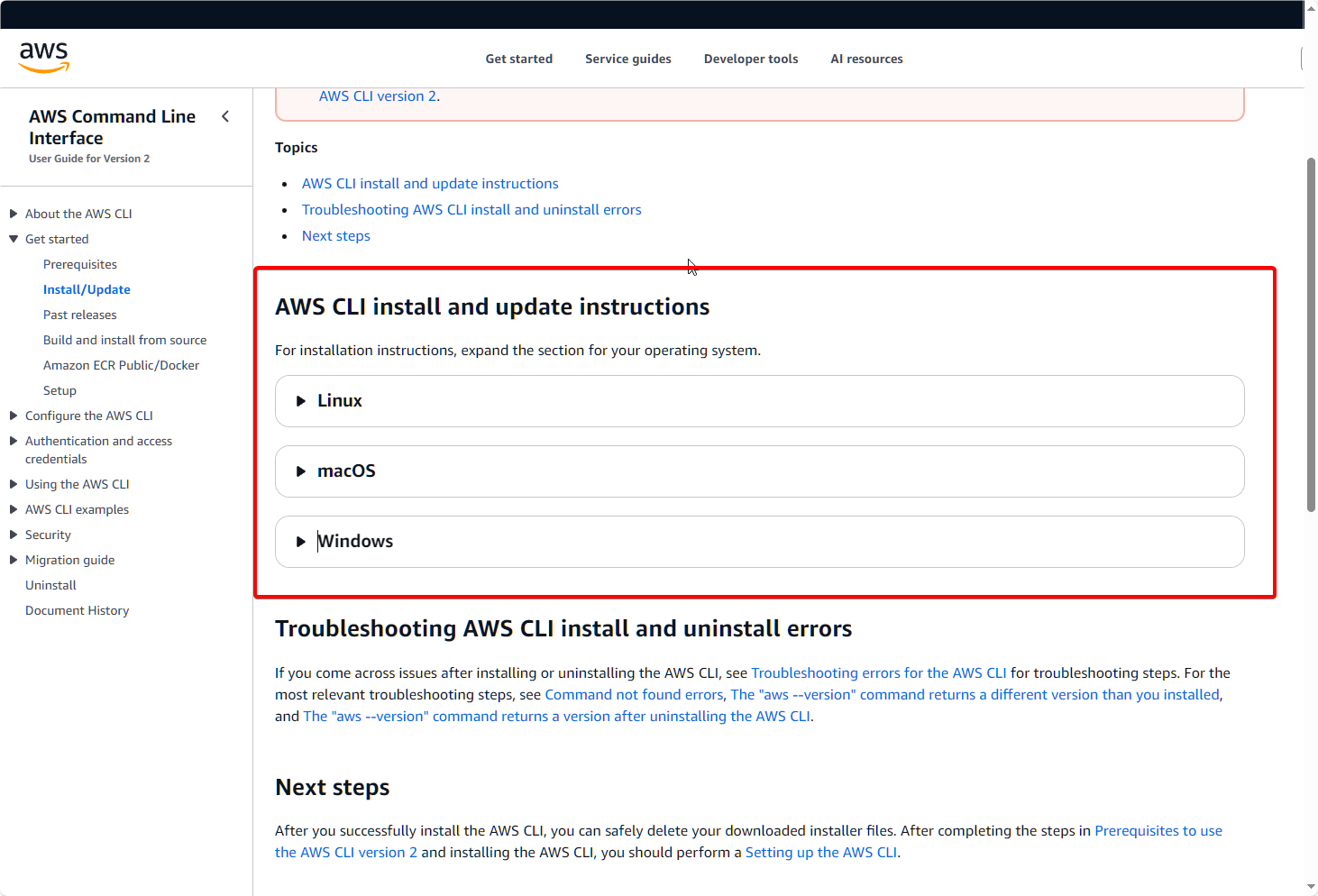The width and height of the screenshot is (1318, 896).
Task: Expand the Linux installation section
Action: [339, 401]
